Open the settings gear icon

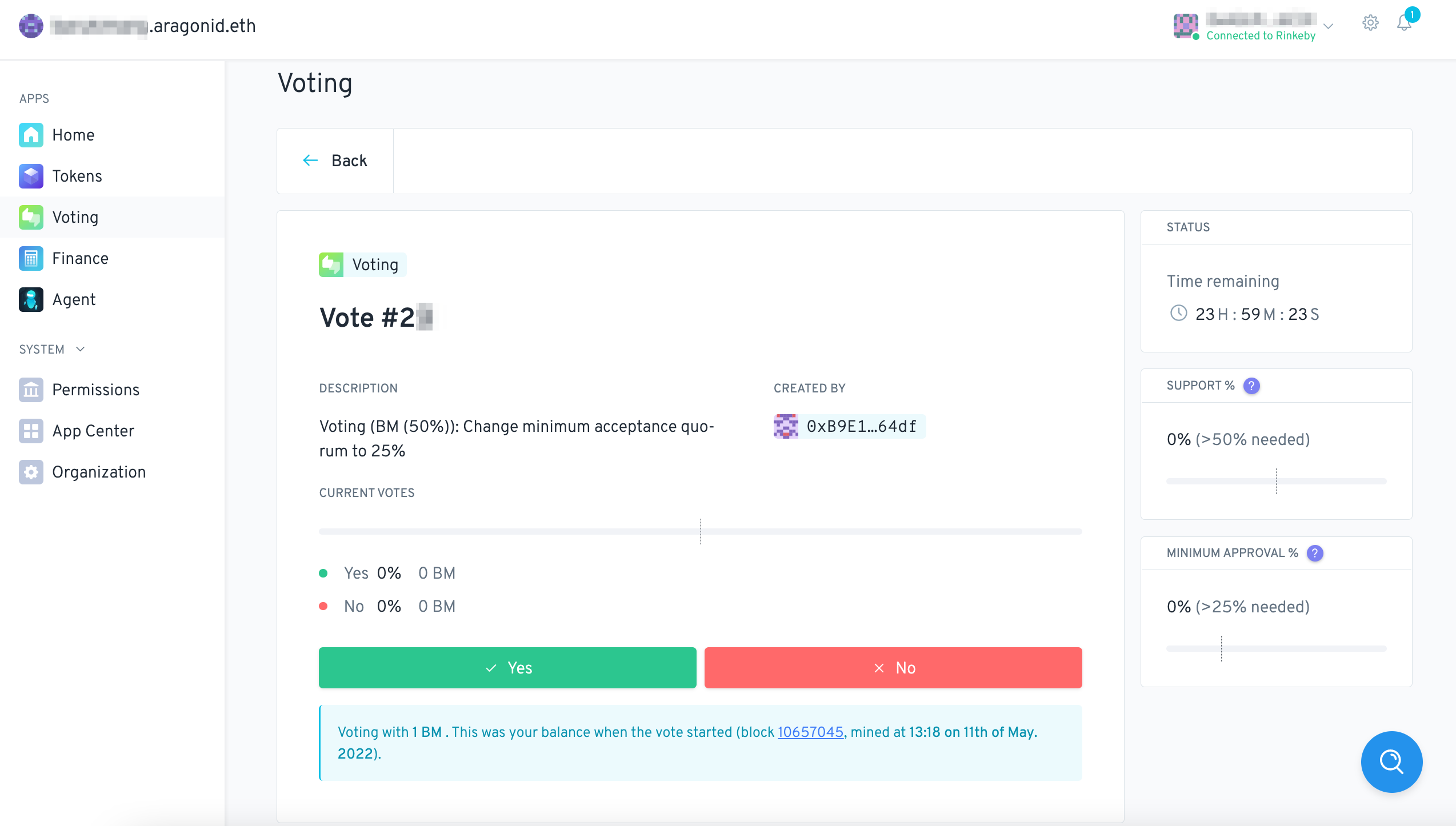1370,23
